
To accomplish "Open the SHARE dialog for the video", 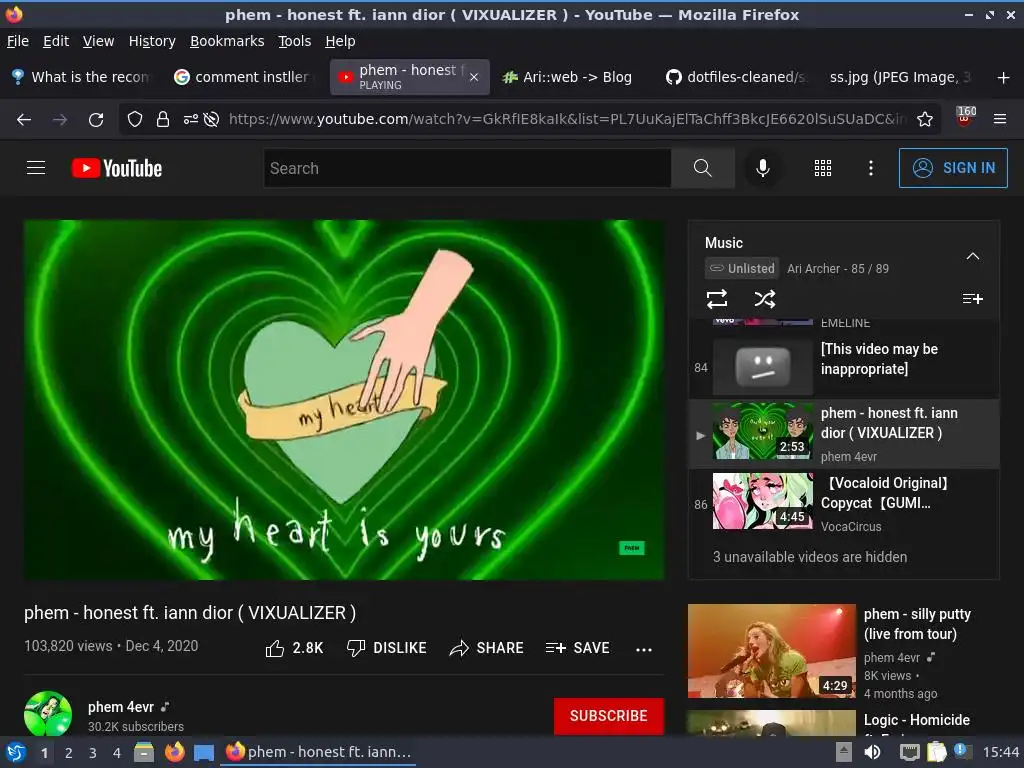I will (487, 648).
